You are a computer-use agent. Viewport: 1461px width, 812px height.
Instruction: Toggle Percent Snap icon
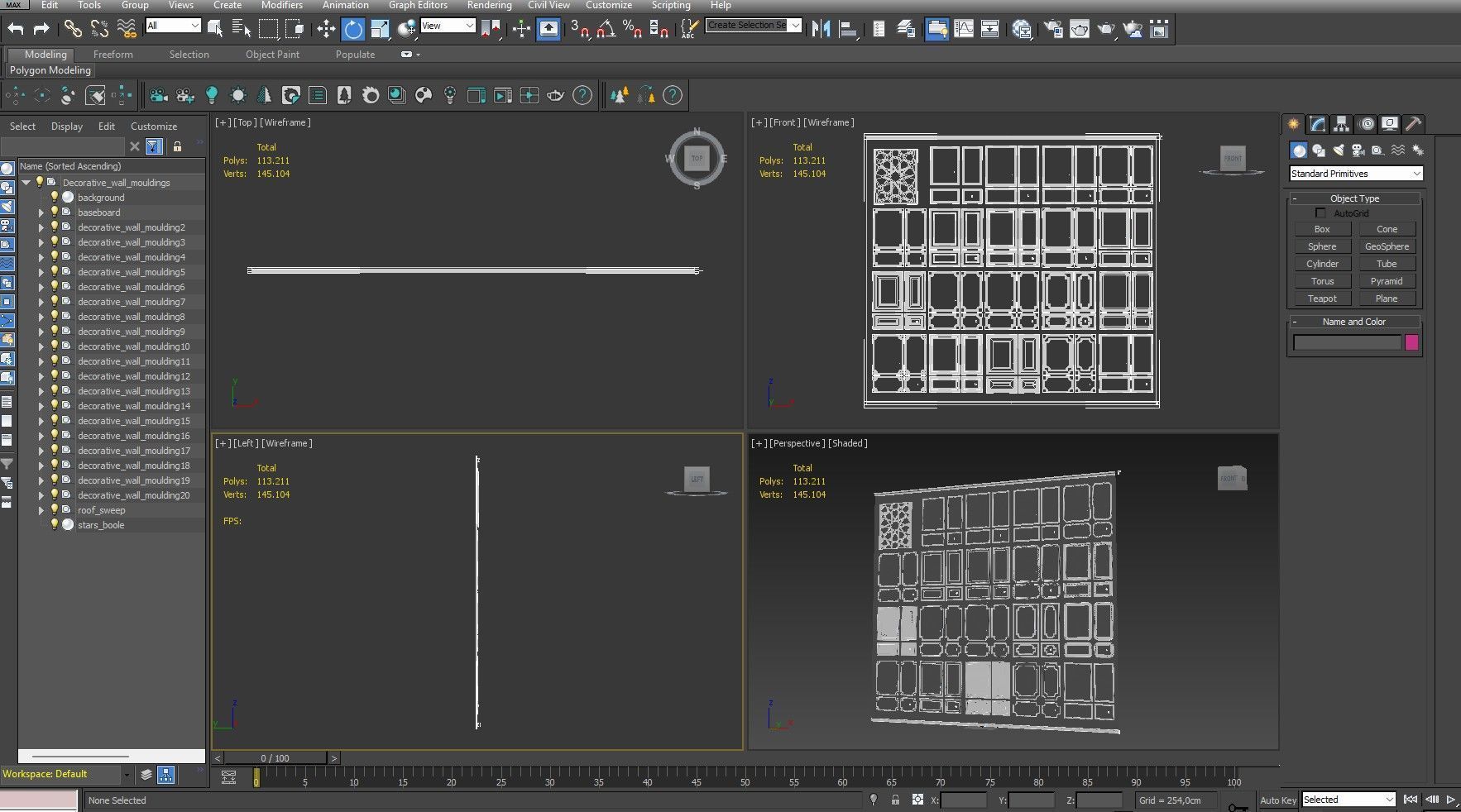pos(633,29)
